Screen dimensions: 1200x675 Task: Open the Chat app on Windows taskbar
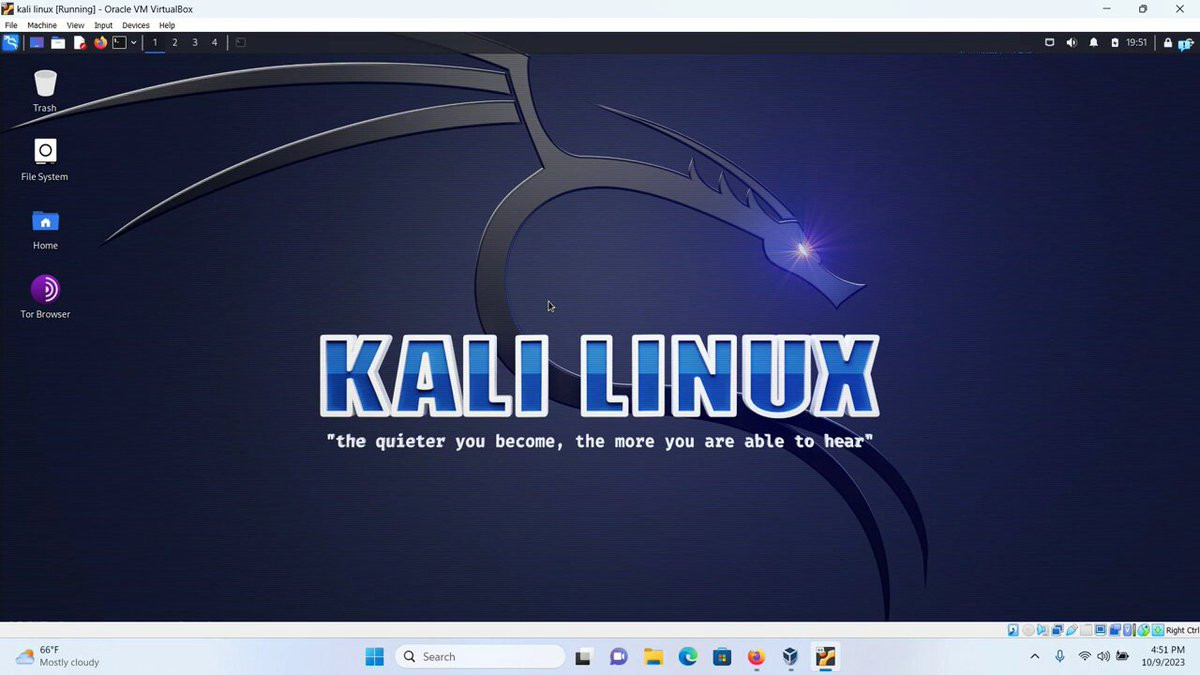click(619, 657)
